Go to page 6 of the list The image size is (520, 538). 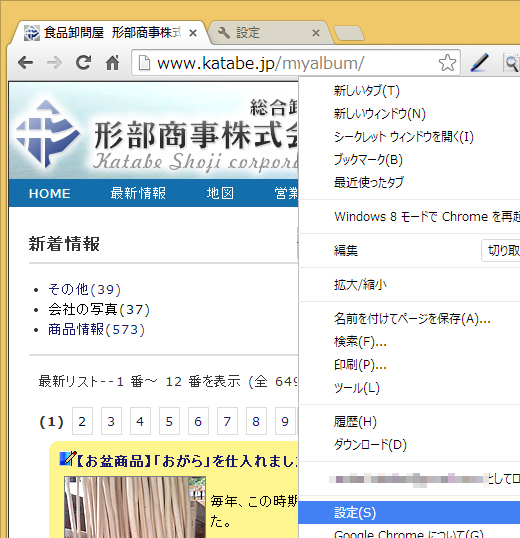(198, 421)
